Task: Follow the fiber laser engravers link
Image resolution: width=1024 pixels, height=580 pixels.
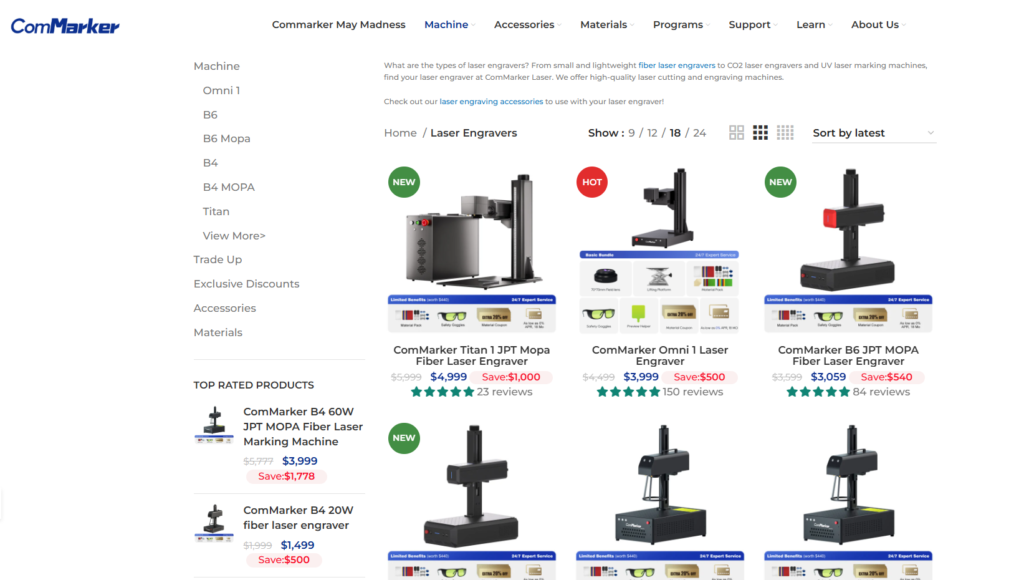Action: pos(677,65)
